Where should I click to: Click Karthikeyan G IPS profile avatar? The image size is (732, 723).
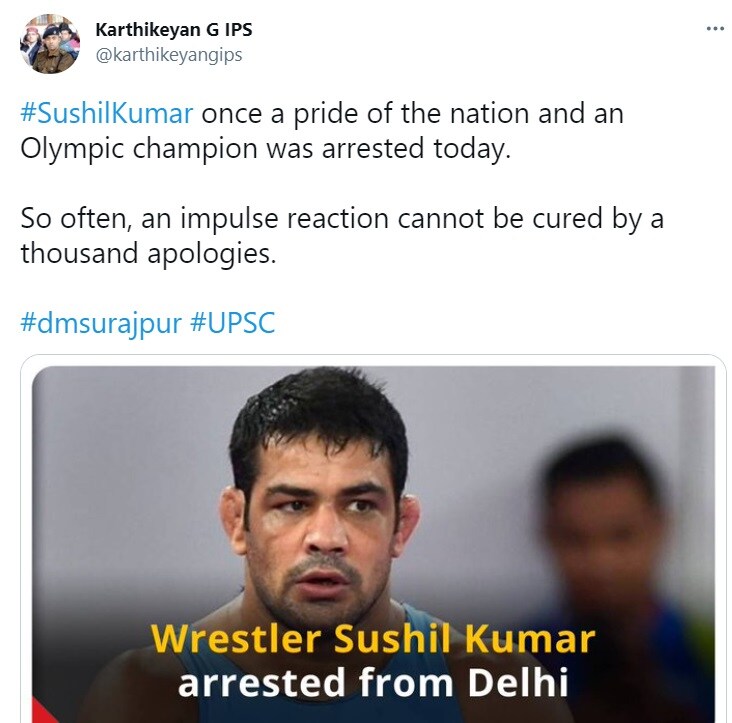(x=49, y=44)
